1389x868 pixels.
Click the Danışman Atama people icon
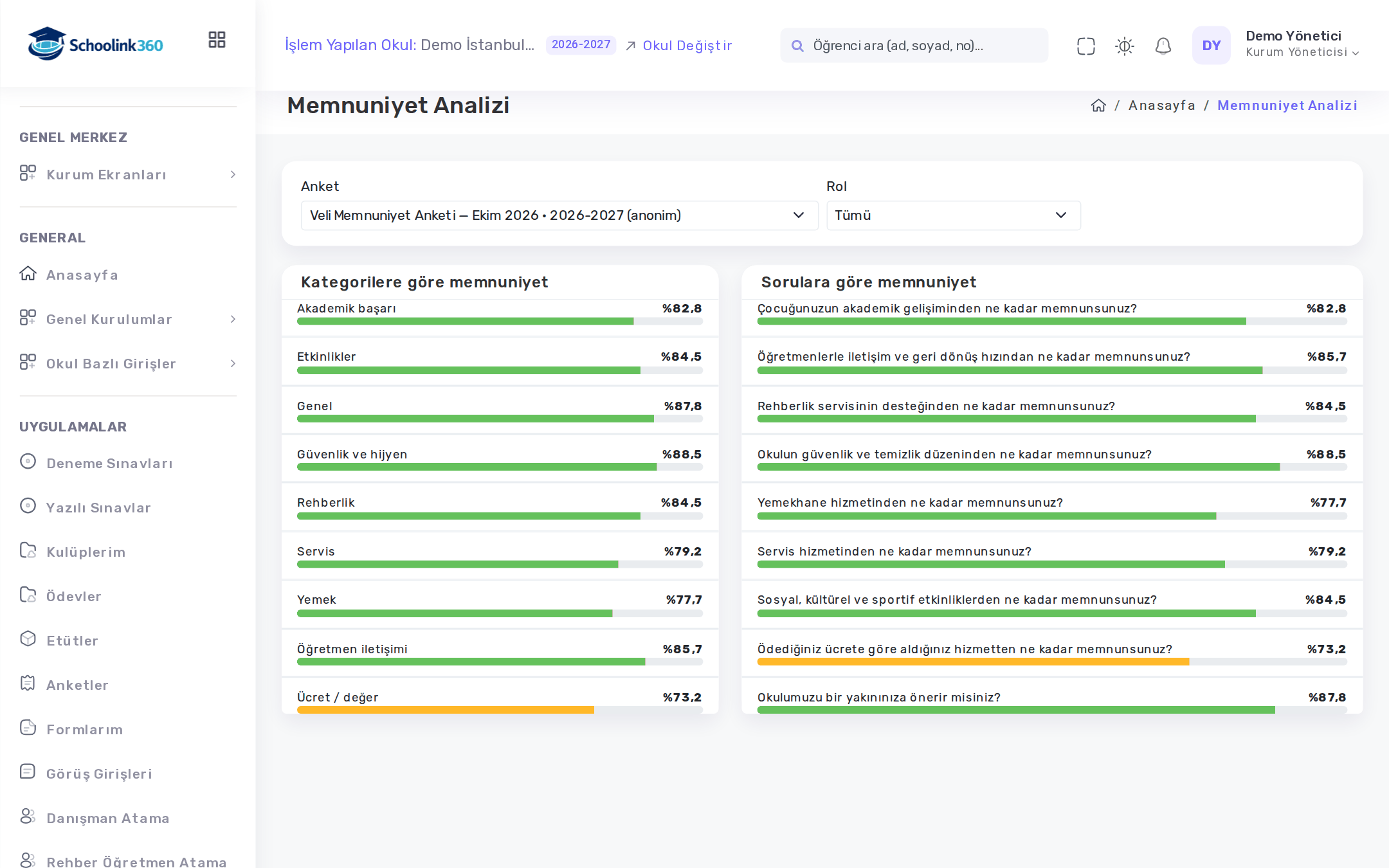(28, 816)
